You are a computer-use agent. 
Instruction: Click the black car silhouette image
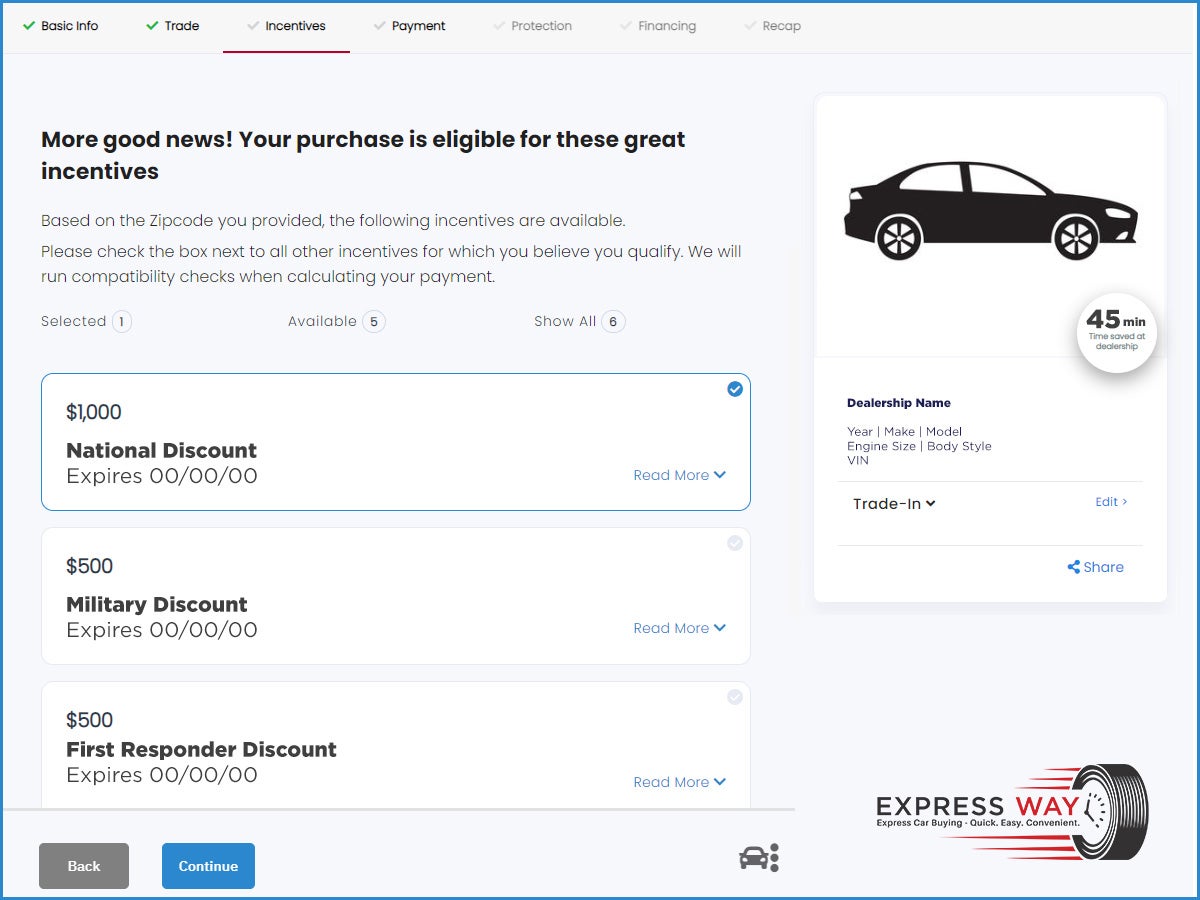point(990,211)
